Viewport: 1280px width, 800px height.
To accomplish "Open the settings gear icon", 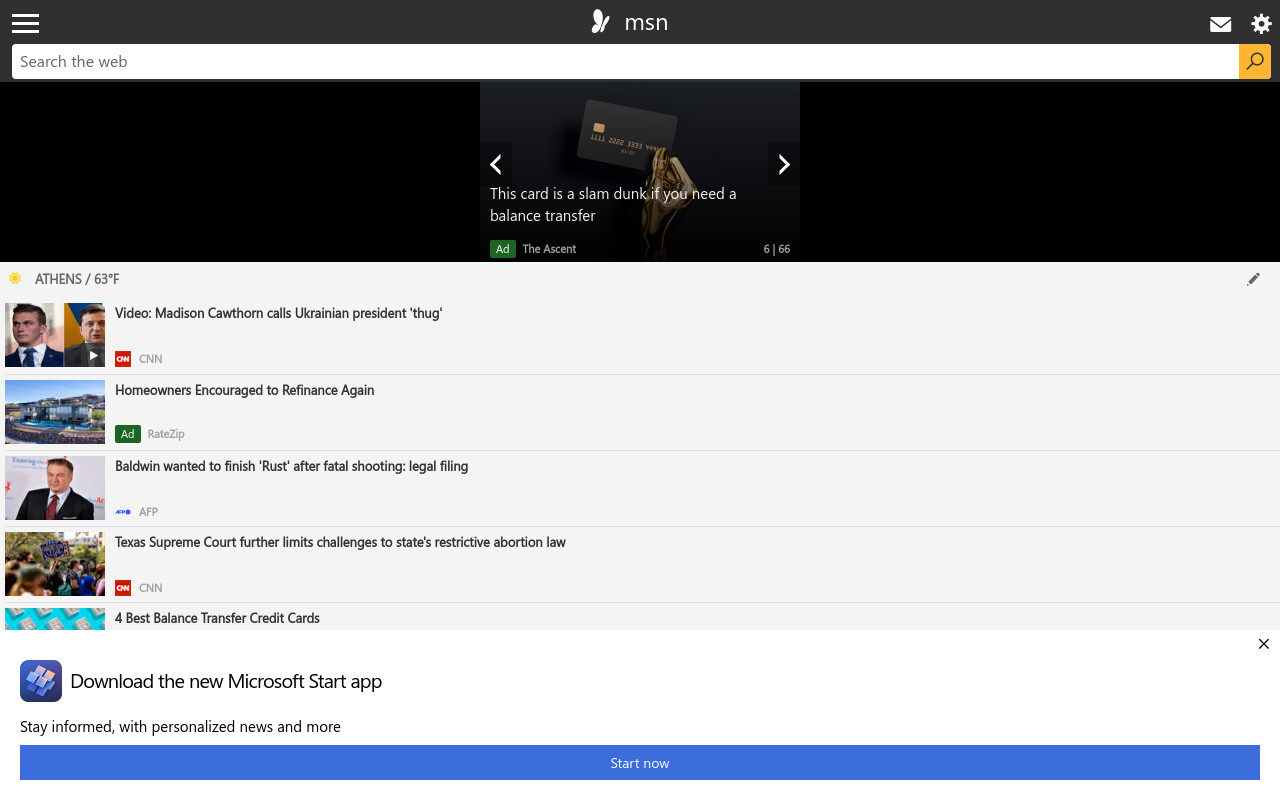I will coord(1261,24).
